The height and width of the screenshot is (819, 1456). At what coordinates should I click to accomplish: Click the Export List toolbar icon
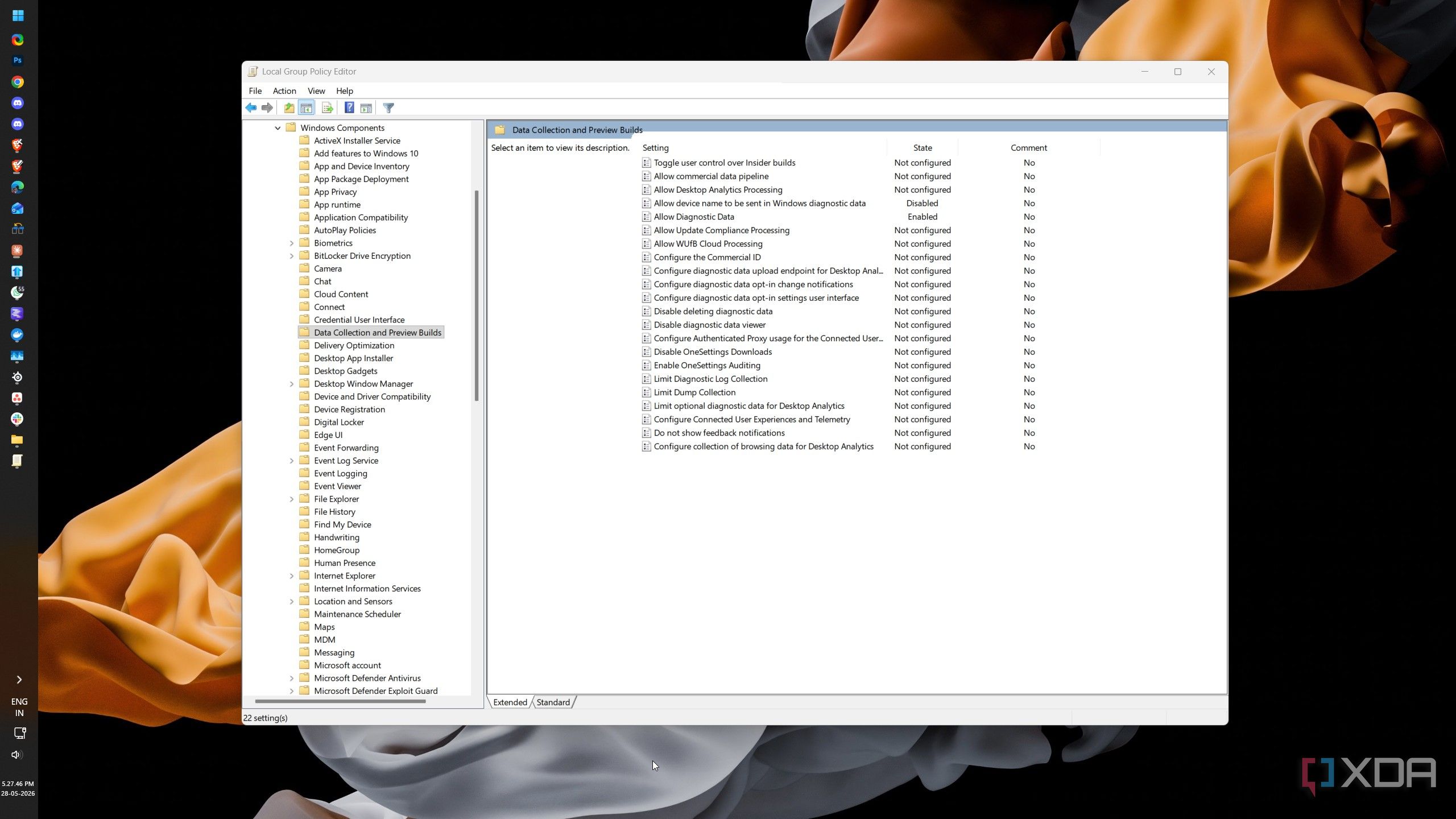tap(327, 107)
